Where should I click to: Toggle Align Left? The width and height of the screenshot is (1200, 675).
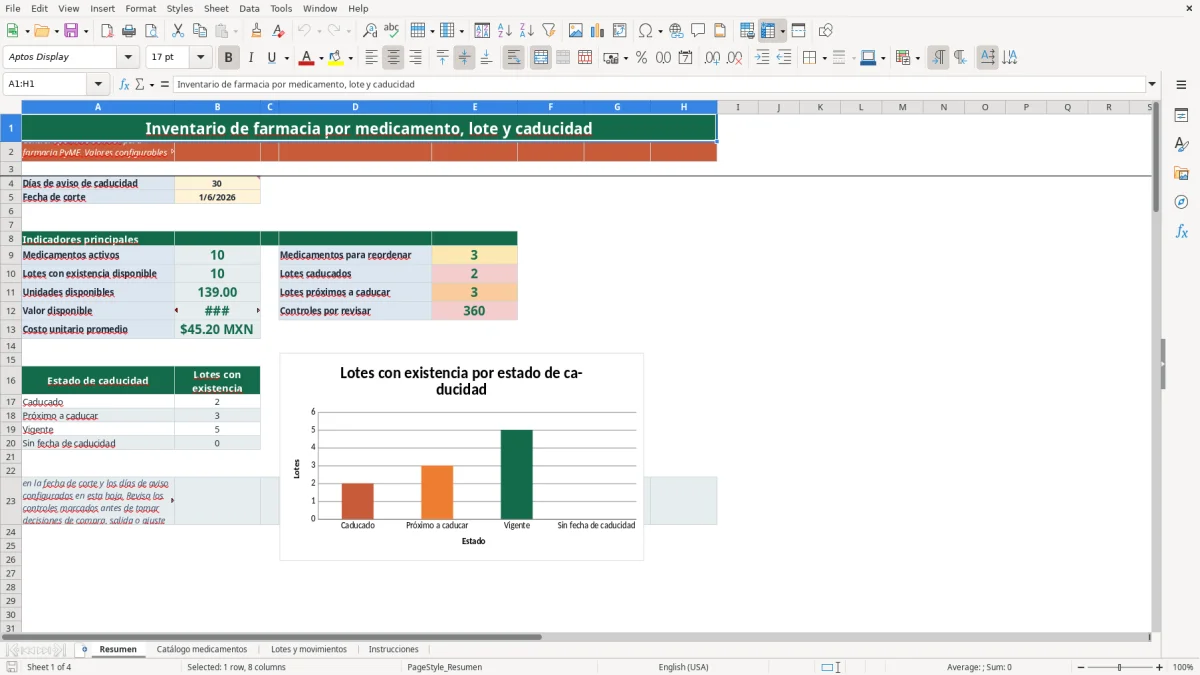click(x=372, y=58)
